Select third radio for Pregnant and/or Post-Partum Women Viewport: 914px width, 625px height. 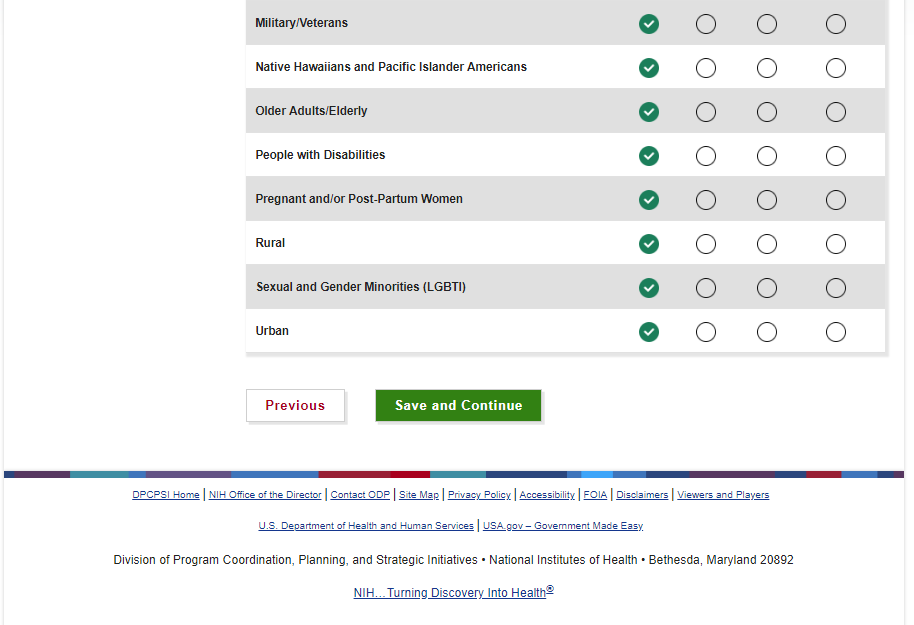[x=767, y=200]
